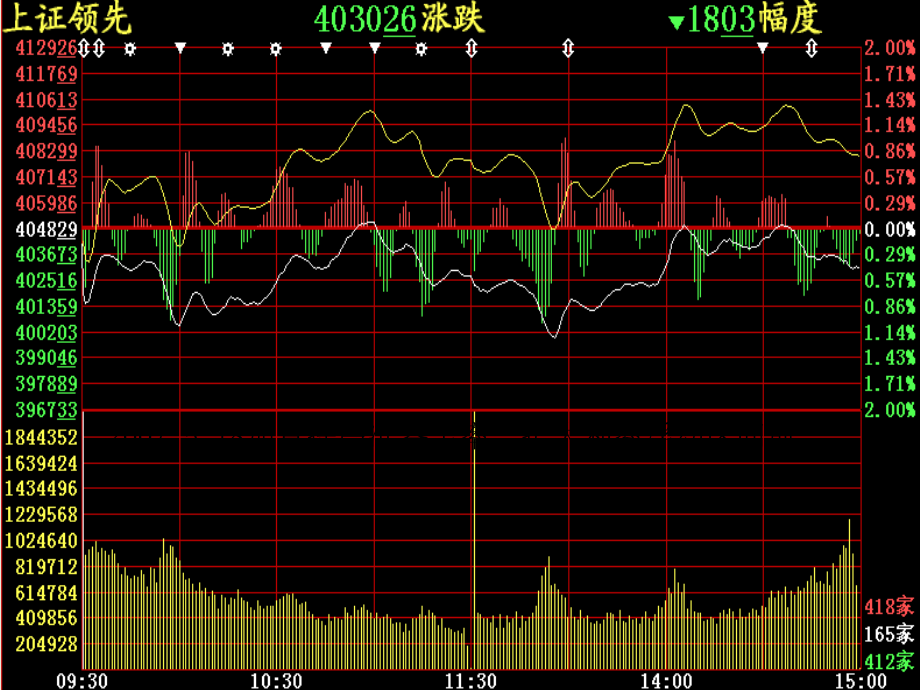Click the 1844352 volume axis label
Viewport: 920px width, 690px height.
41,437
